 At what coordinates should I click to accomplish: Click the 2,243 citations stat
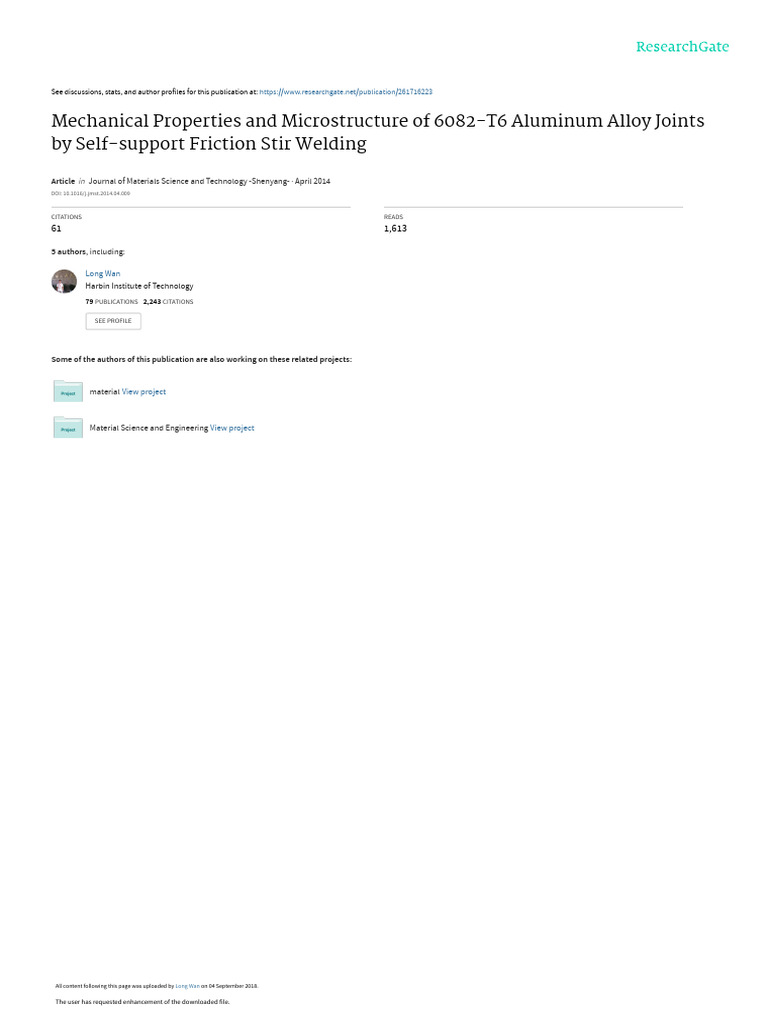[x=168, y=302]
